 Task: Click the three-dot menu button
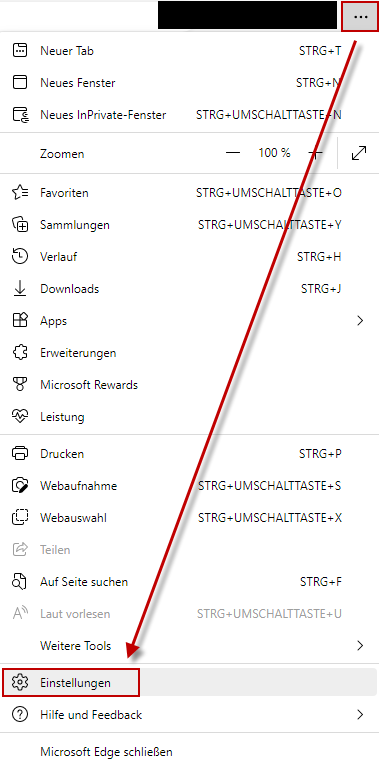coord(360,17)
